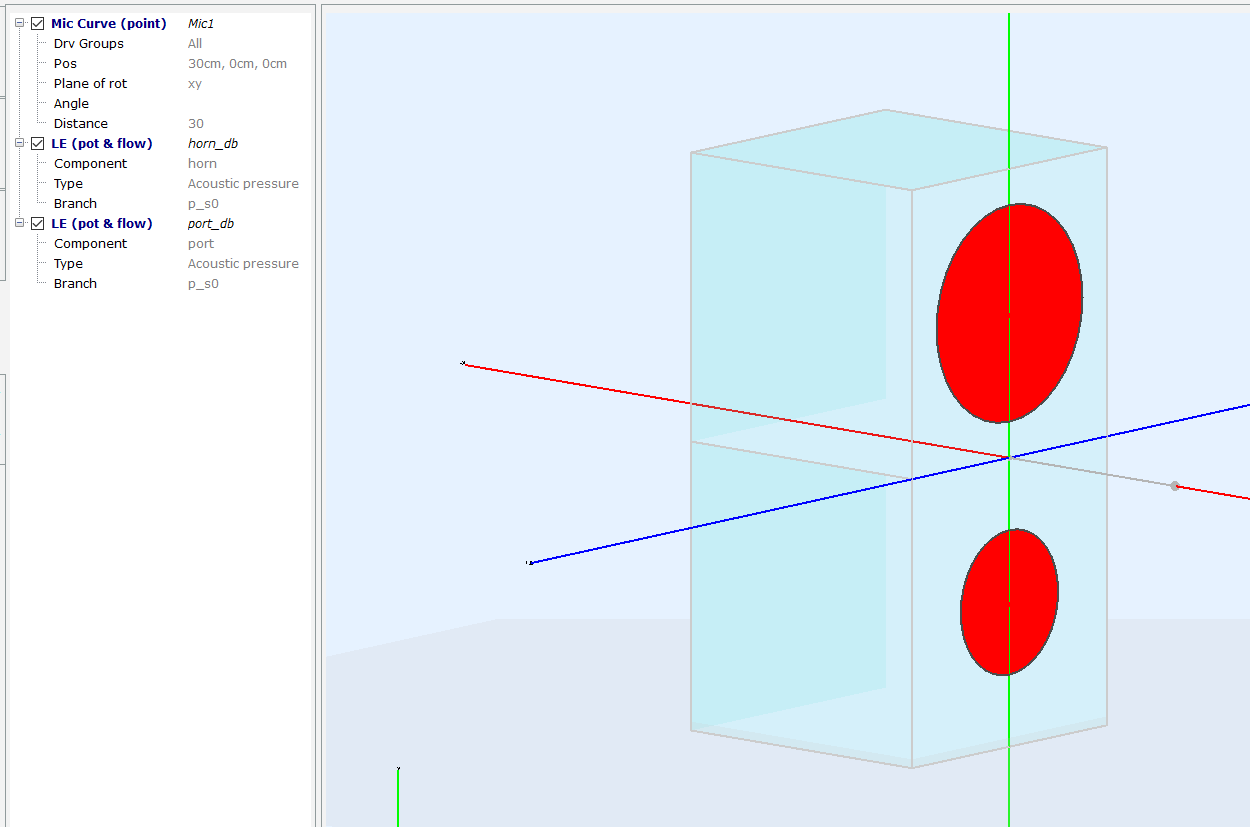Select Type row under horn_db

click(68, 183)
